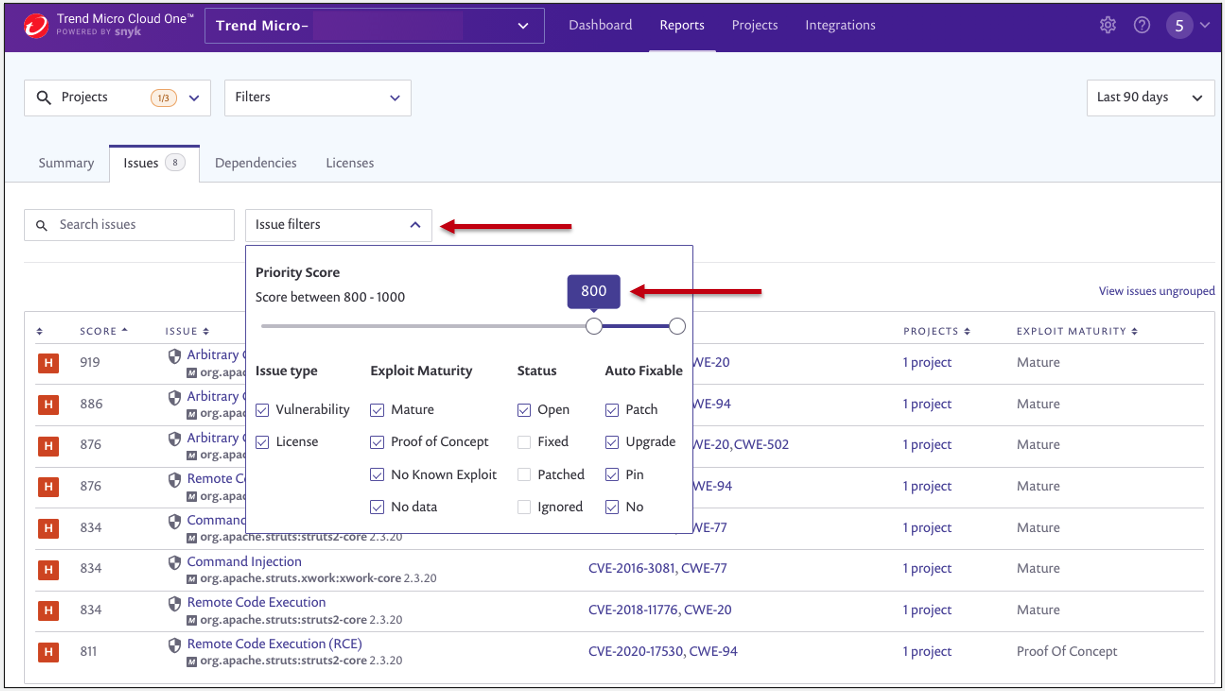Open Remote Code Execution (RCE) issue link

(274, 644)
